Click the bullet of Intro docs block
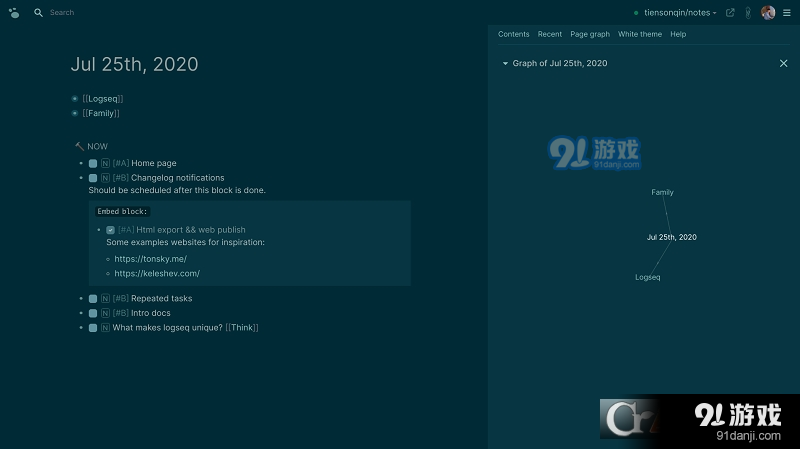The image size is (800, 449). (81, 313)
